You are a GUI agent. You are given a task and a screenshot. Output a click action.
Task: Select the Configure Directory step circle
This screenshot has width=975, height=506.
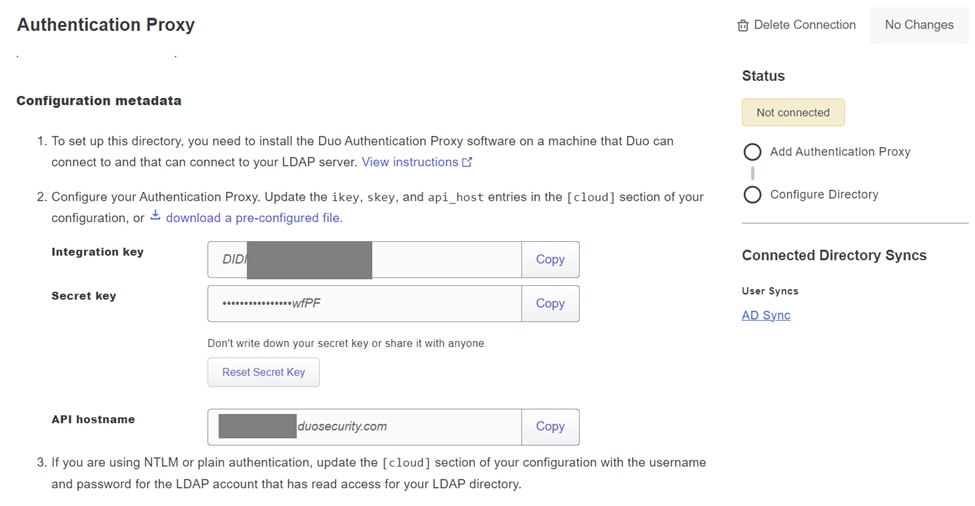point(753,194)
